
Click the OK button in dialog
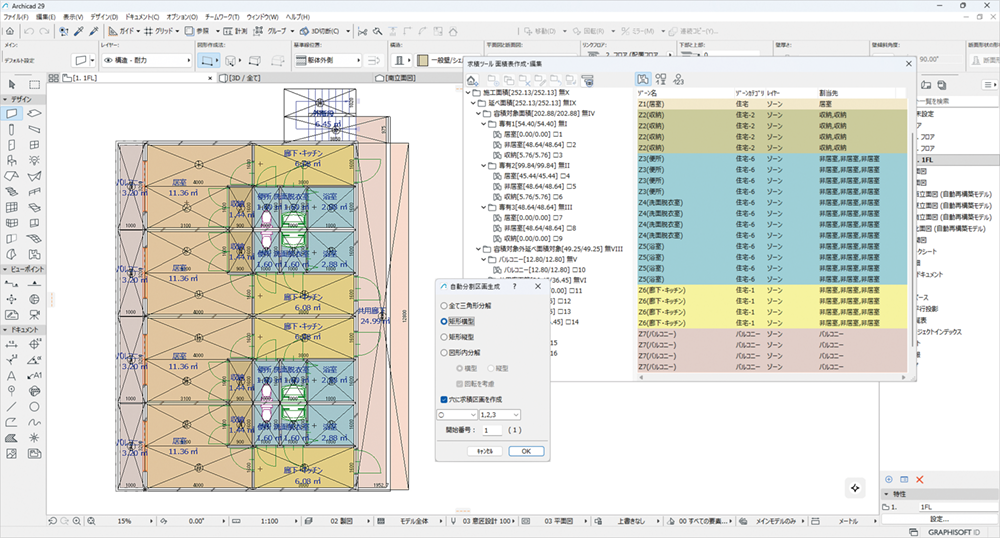click(525, 451)
